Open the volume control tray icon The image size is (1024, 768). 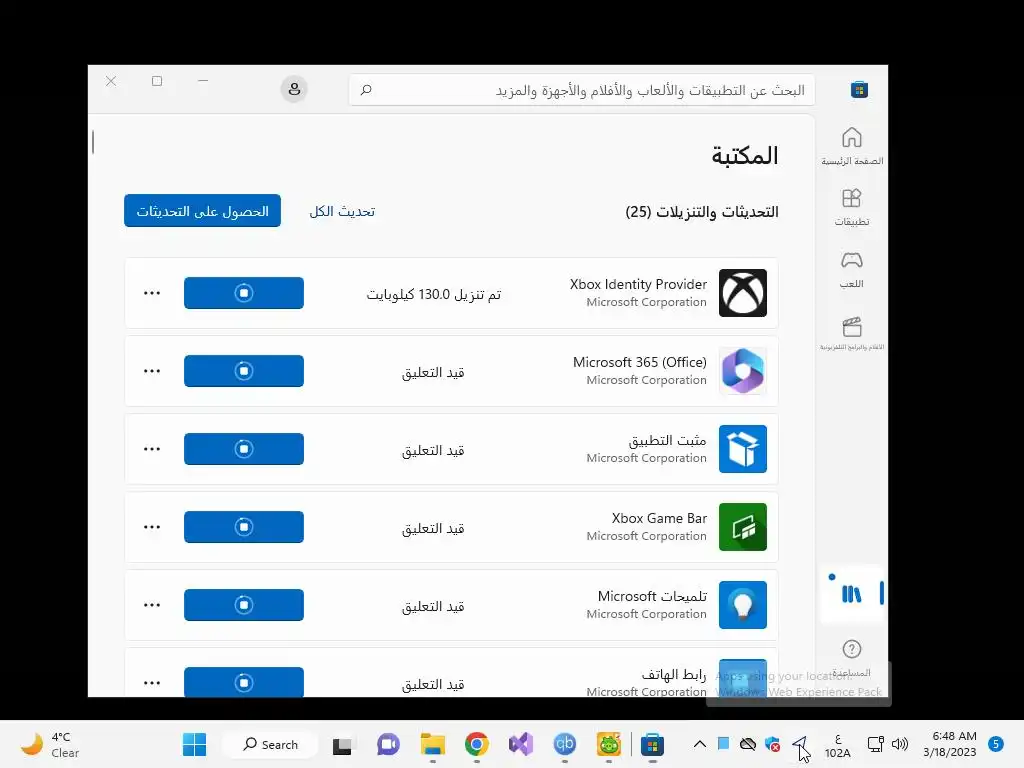point(900,744)
